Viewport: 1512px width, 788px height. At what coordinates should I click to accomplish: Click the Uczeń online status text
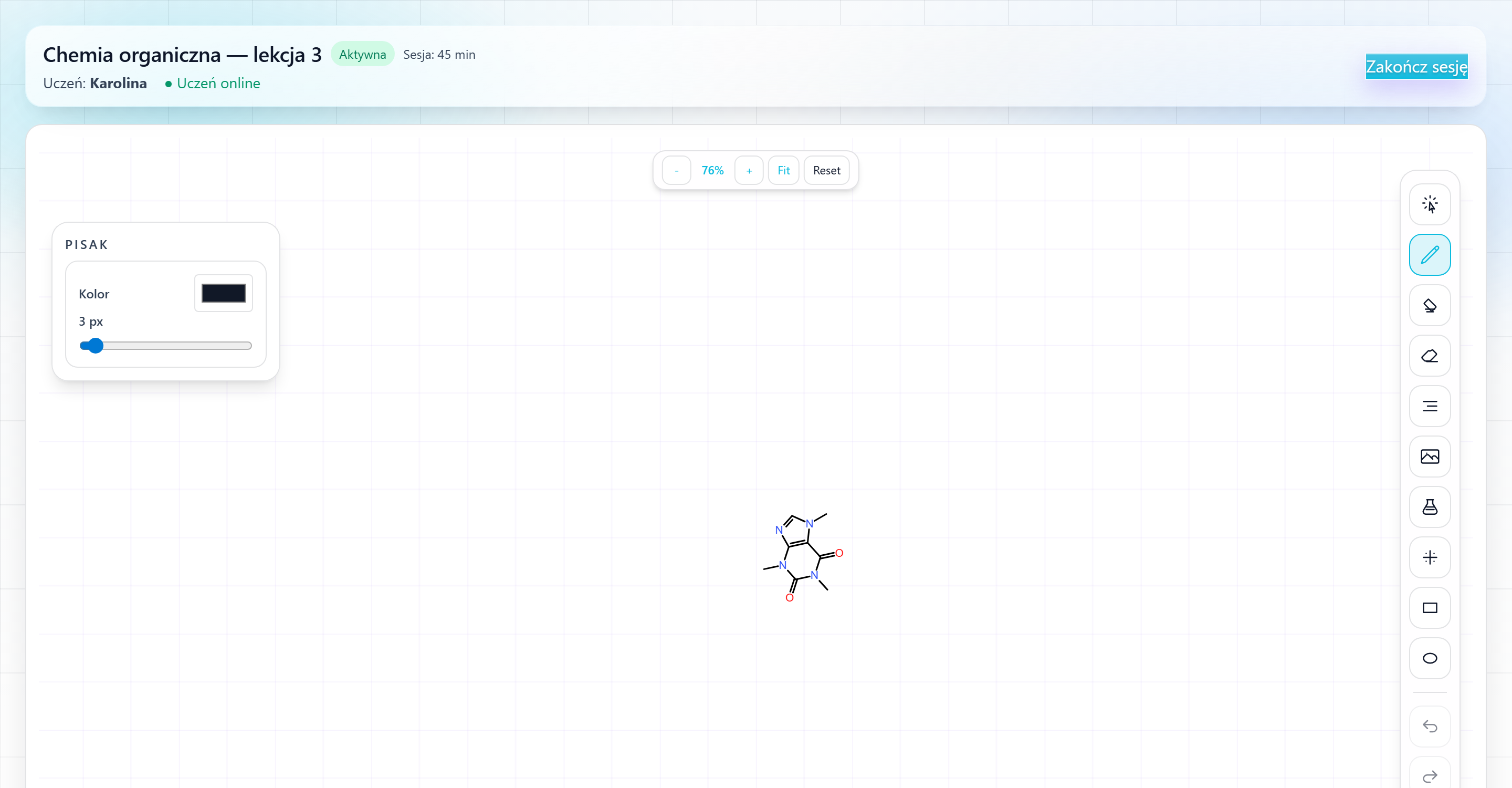point(213,84)
